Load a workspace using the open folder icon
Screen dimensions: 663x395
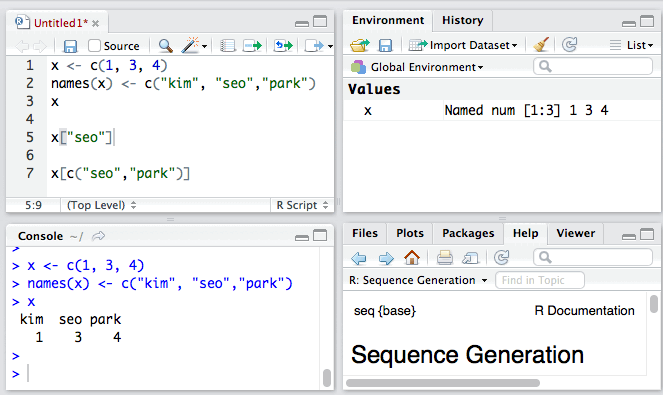coord(359,45)
